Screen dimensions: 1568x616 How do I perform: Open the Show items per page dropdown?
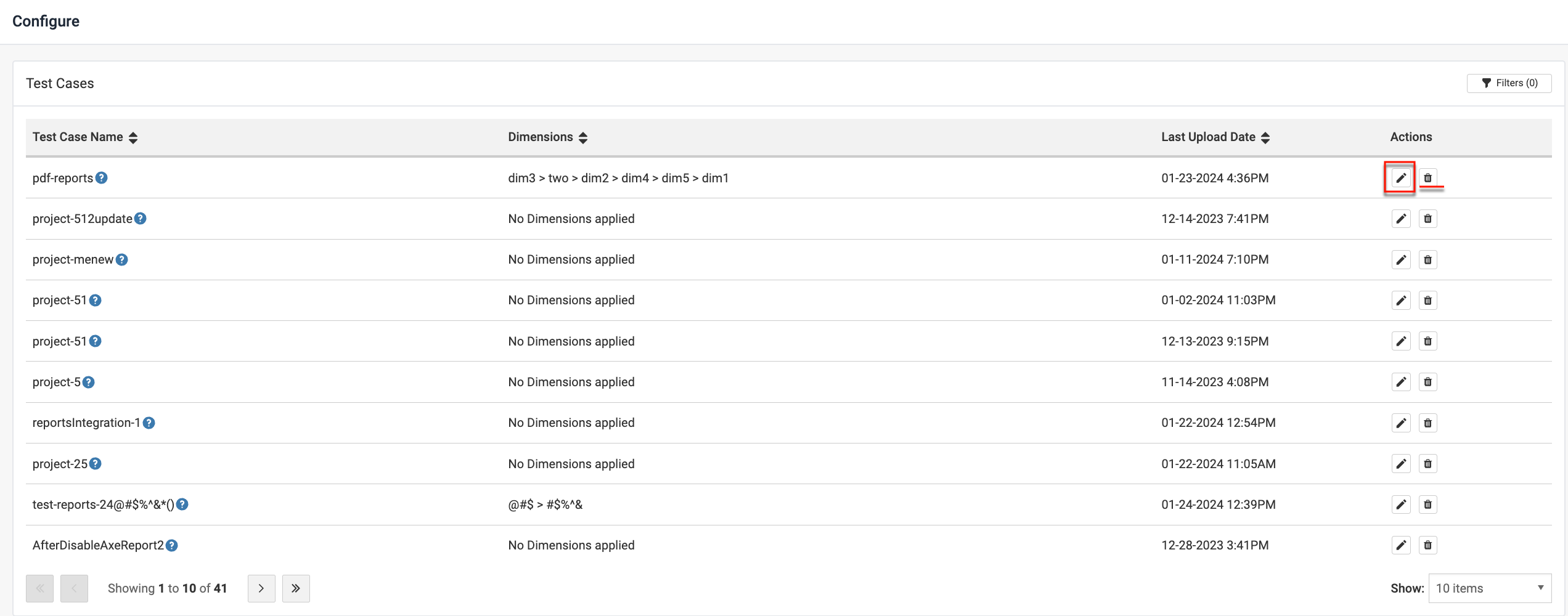[1489, 588]
